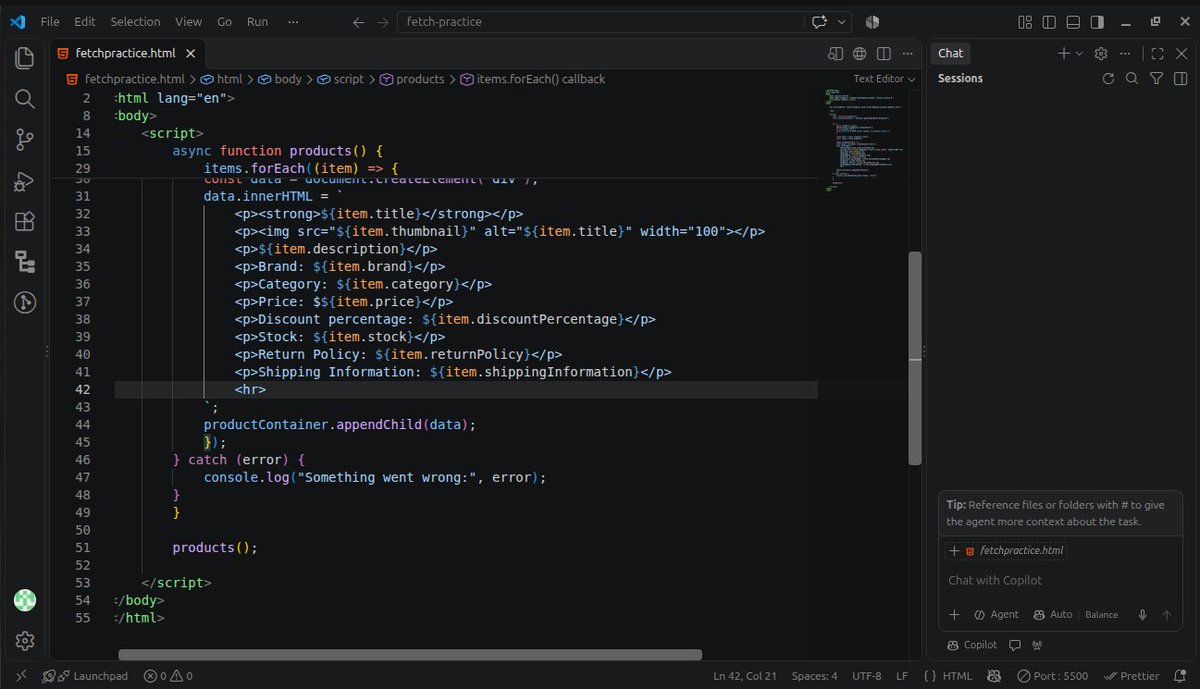Image resolution: width=1200 pixels, height=689 pixels.
Task: Open the Go menu
Action: (x=225, y=22)
